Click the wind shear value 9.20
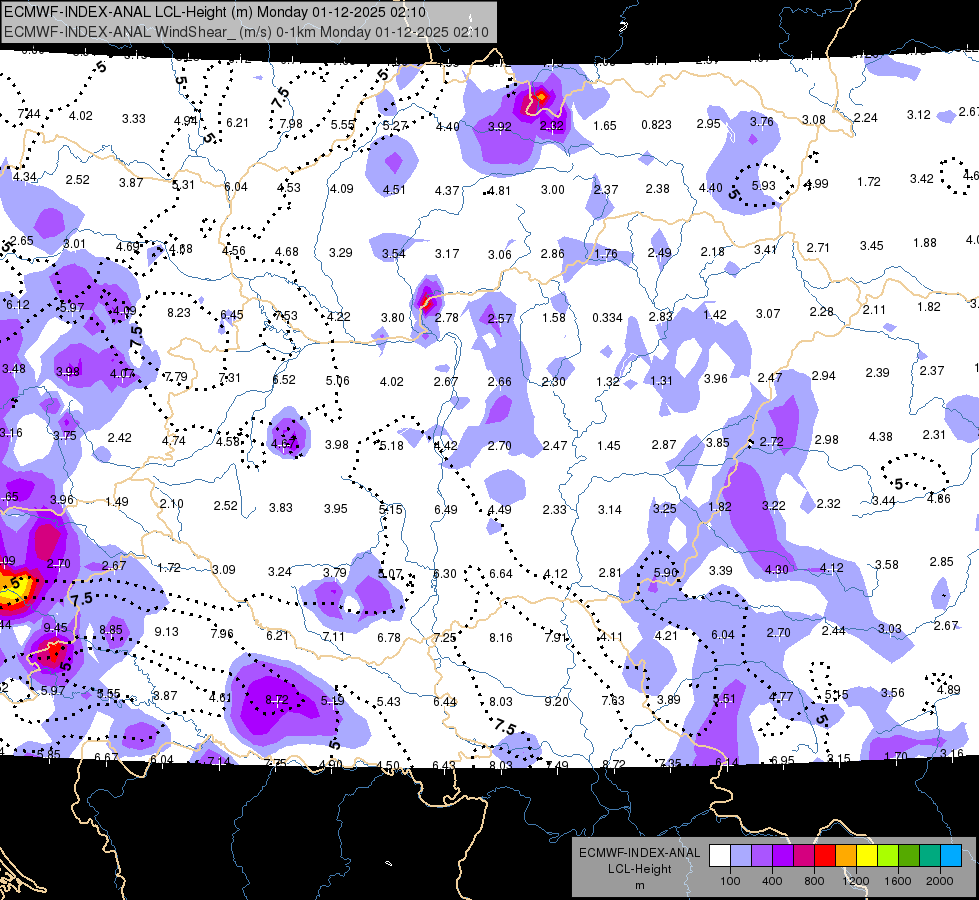 tap(556, 702)
